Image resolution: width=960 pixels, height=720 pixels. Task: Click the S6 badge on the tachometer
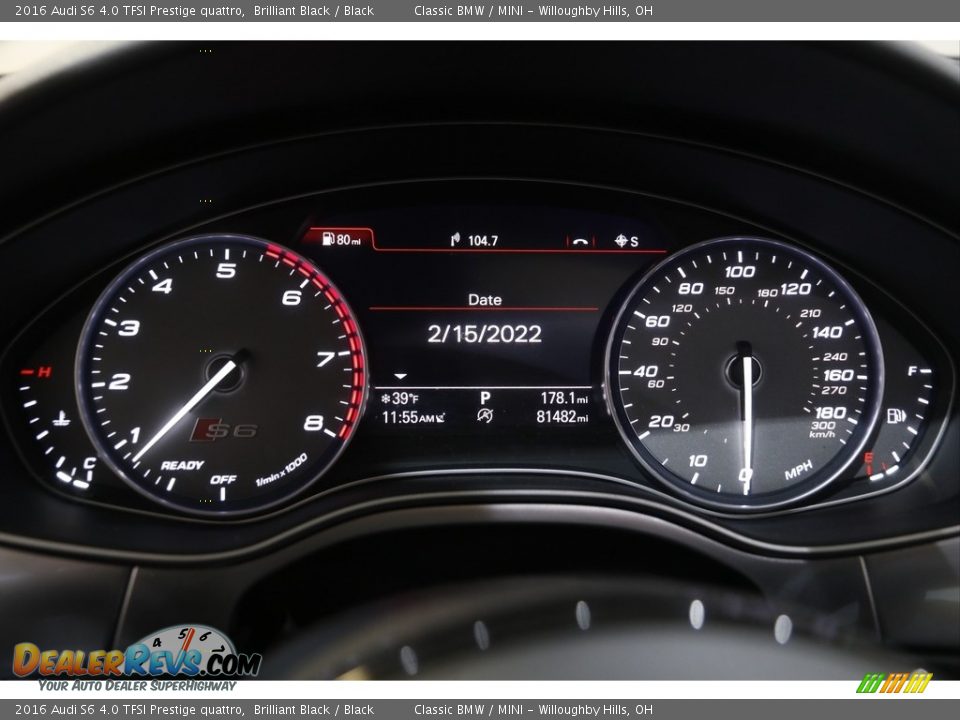[x=223, y=430]
